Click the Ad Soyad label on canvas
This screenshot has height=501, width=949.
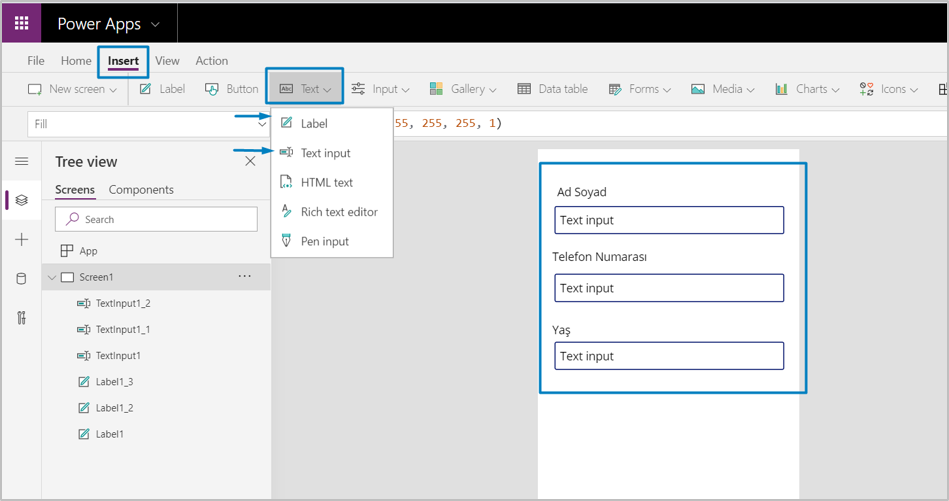click(x=582, y=192)
